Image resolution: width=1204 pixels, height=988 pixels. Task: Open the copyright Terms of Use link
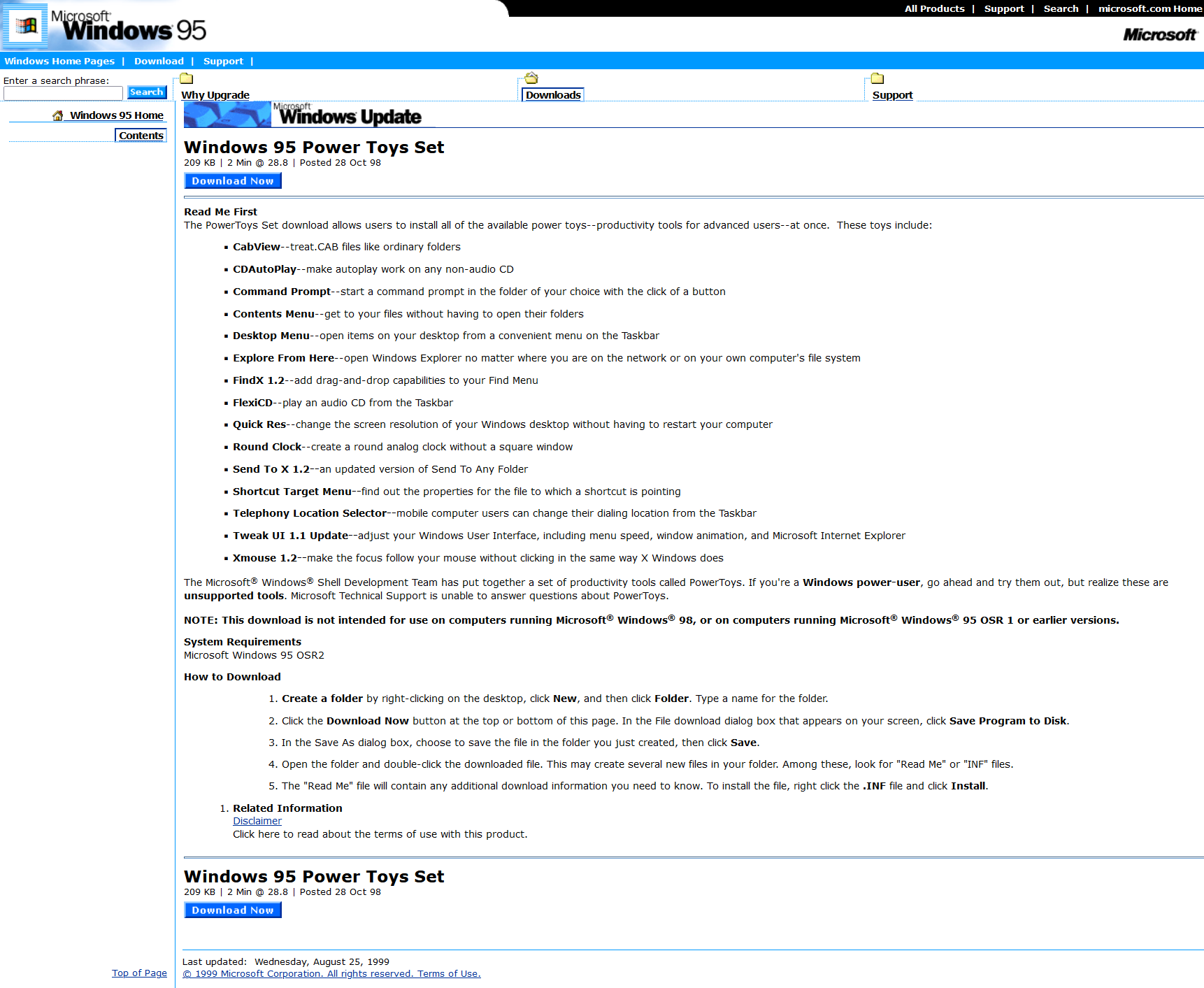click(331, 973)
